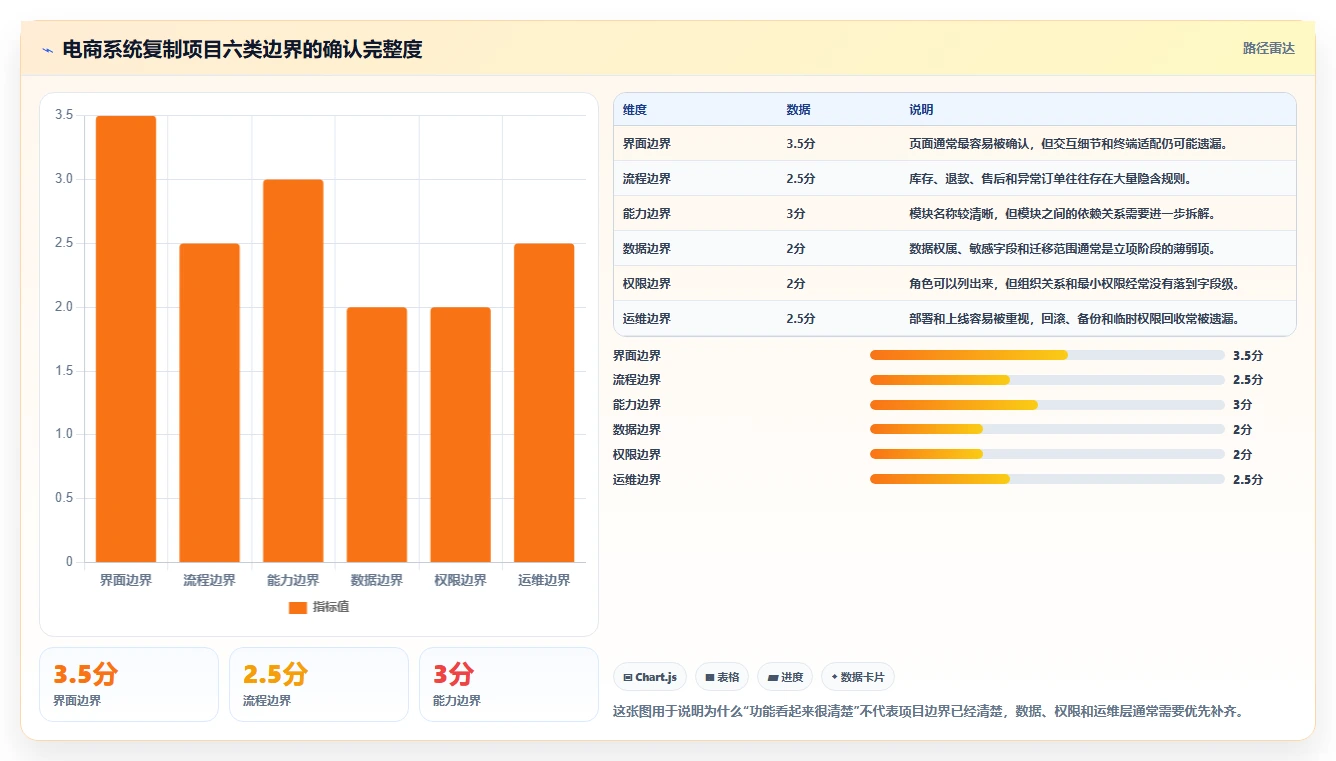Open the 3.5分 界面边界 data card
The image size is (1336, 761).
[x=129, y=684]
